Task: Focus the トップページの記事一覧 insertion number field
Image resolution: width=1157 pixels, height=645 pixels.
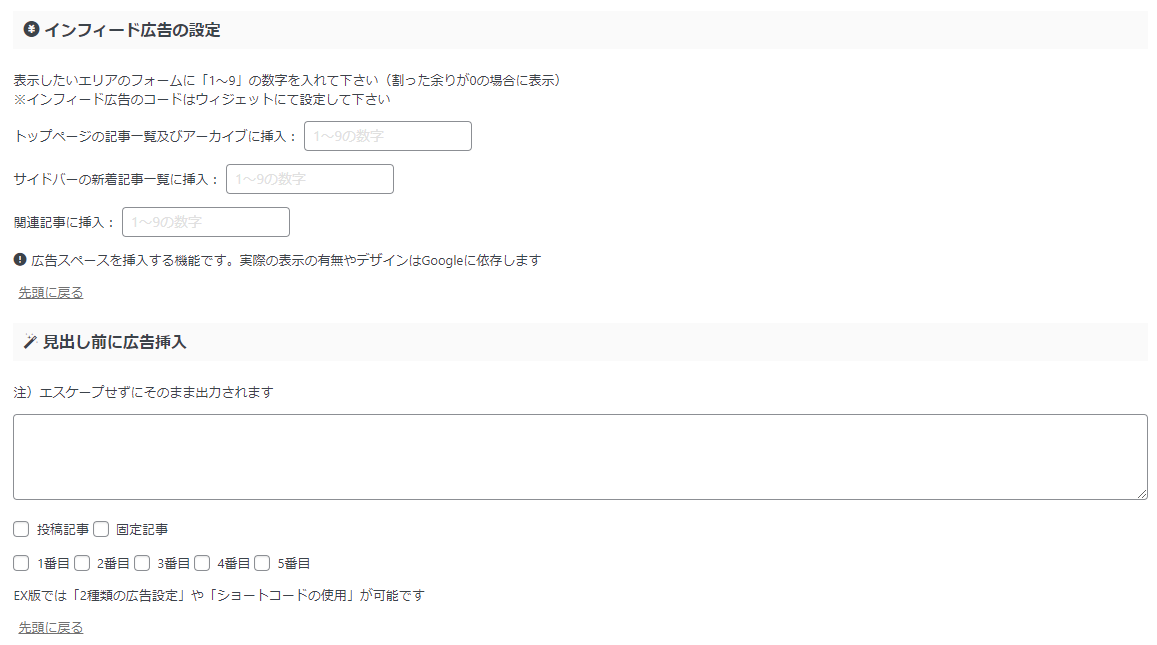Action: (387, 136)
